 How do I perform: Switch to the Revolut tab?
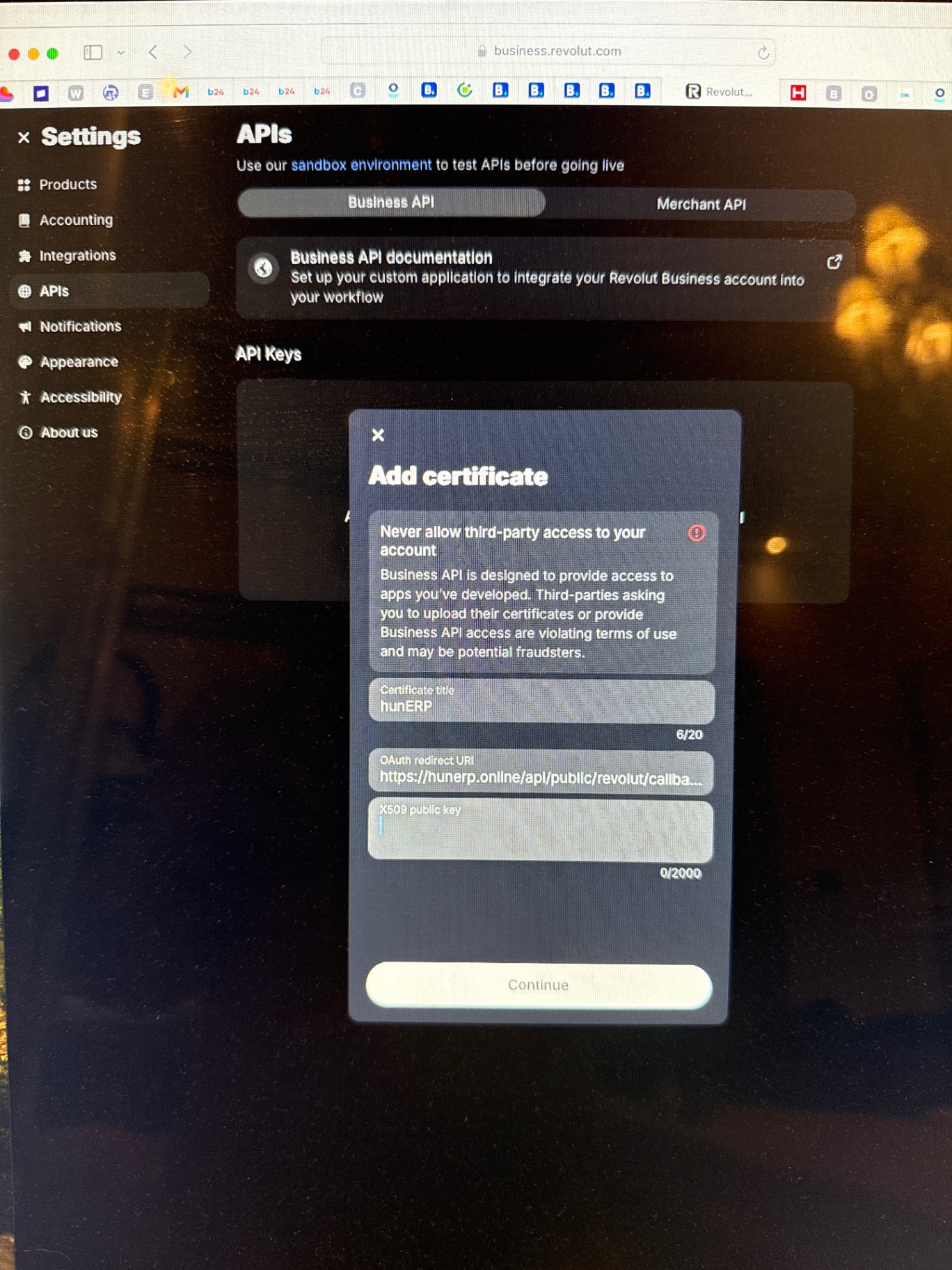coord(720,92)
